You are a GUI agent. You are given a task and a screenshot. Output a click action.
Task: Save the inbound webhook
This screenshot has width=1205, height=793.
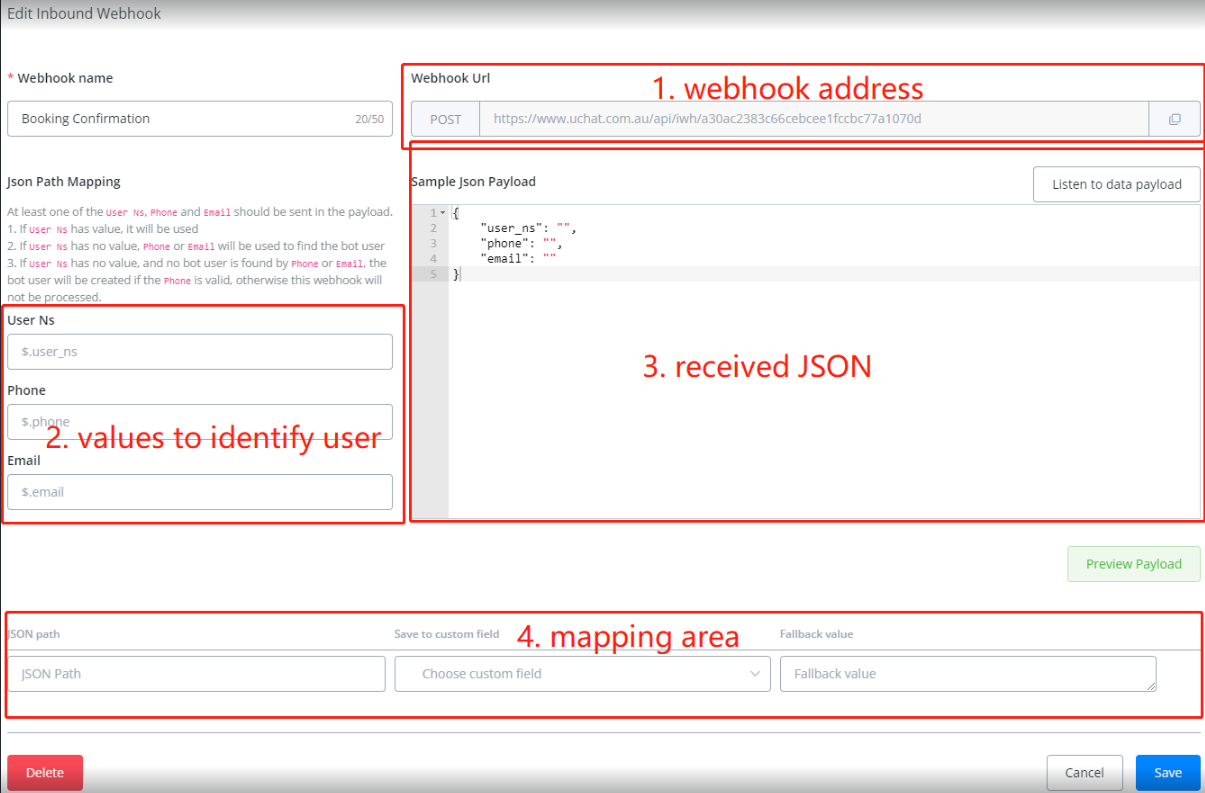click(x=1167, y=772)
